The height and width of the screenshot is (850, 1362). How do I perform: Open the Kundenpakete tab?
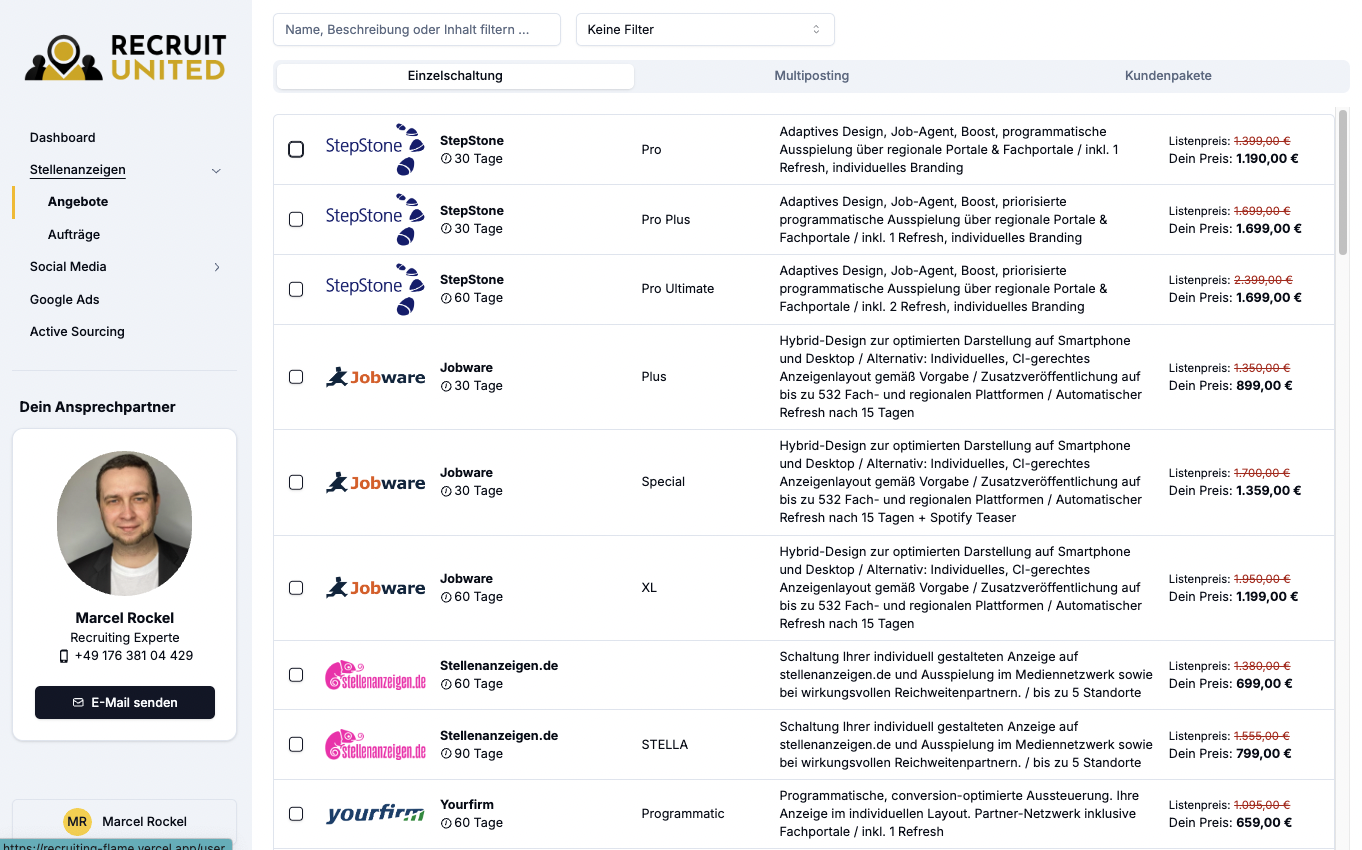pos(1168,76)
